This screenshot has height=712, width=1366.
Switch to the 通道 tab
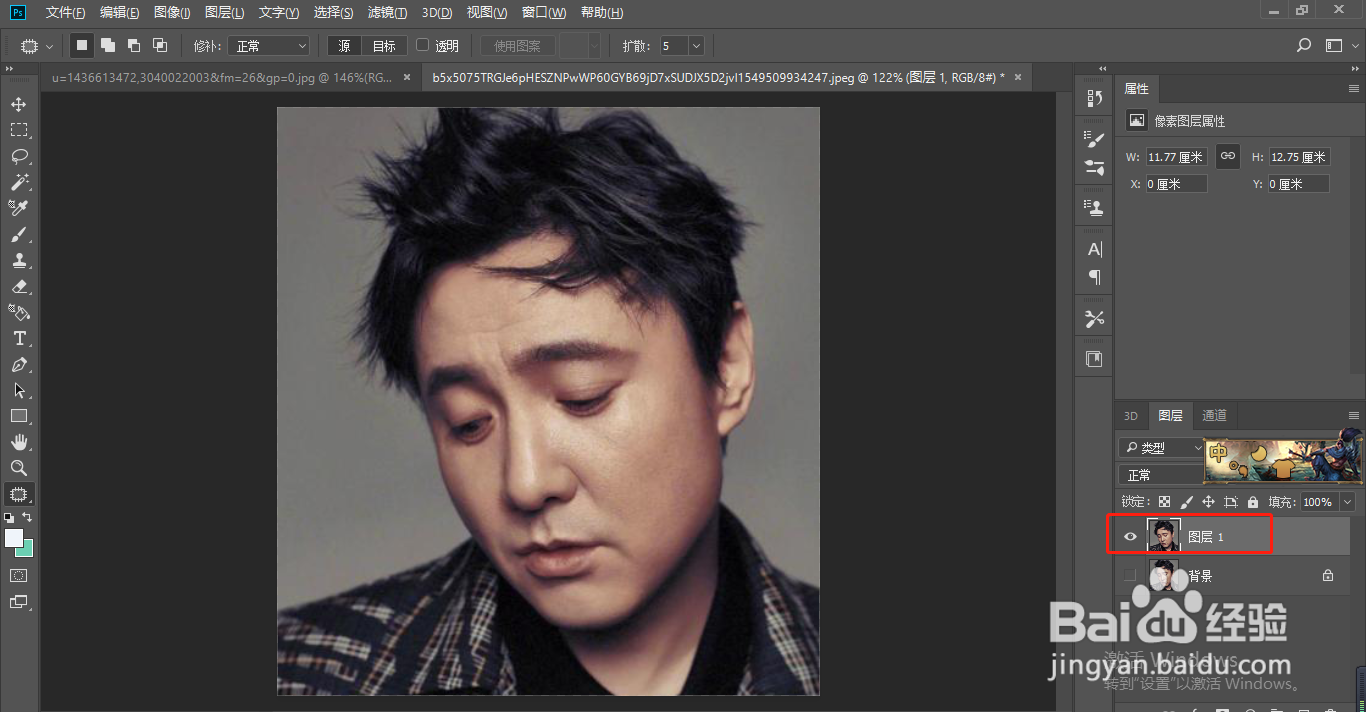coord(1214,416)
